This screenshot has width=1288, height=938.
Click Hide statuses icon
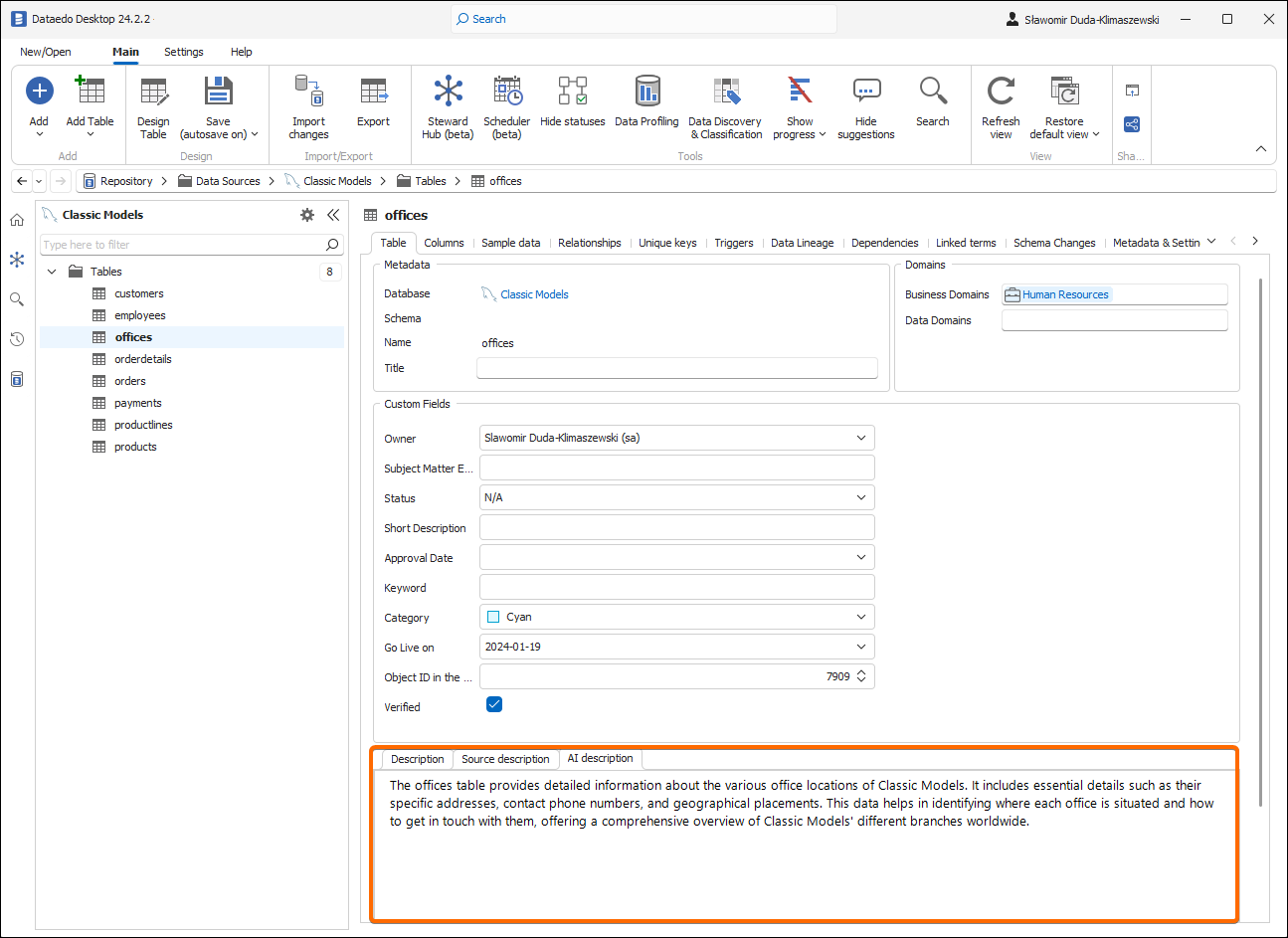point(573,92)
